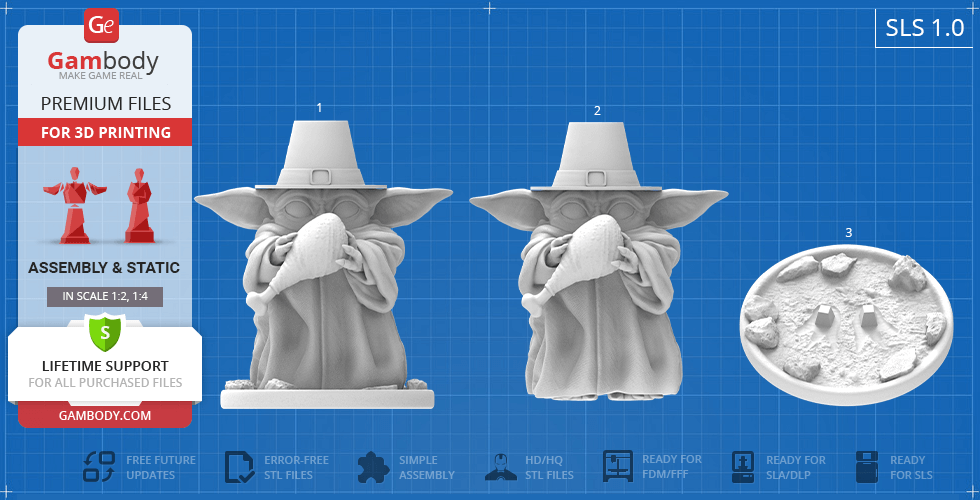
Task: Open the GAMBODY.COM link
Action: (105, 414)
